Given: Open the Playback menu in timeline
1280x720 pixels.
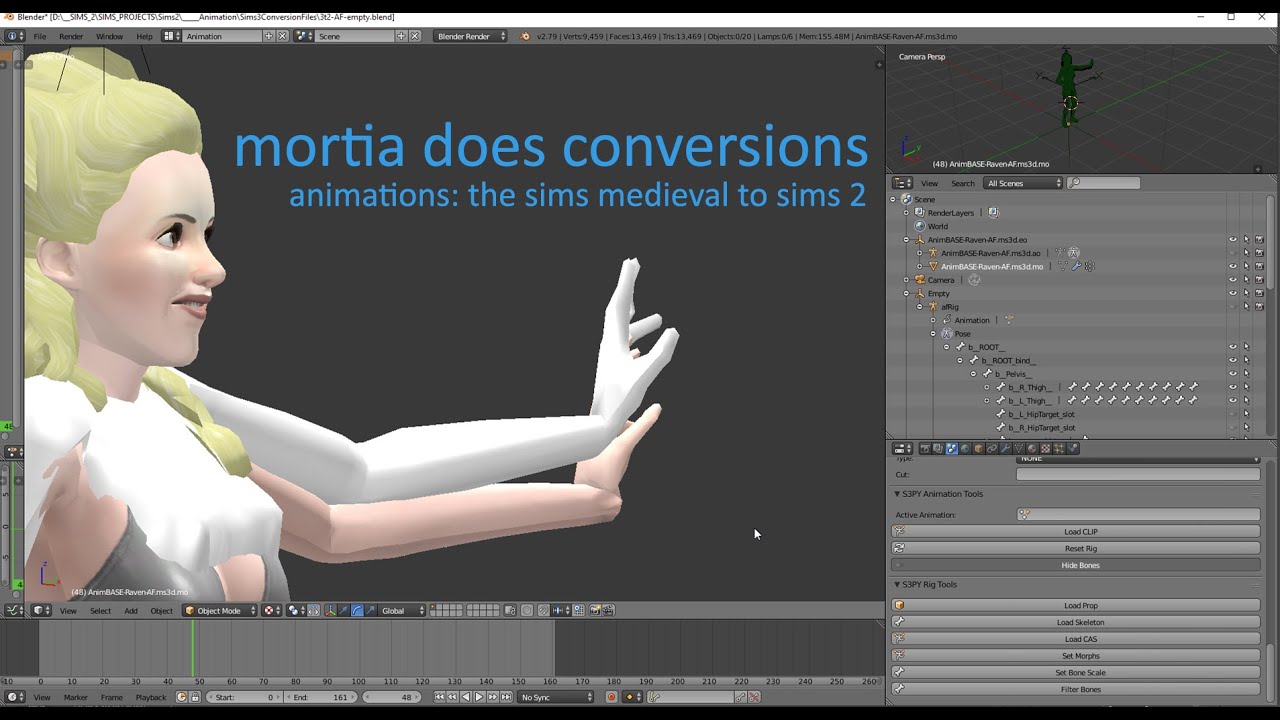Looking at the screenshot, I should (x=151, y=697).
